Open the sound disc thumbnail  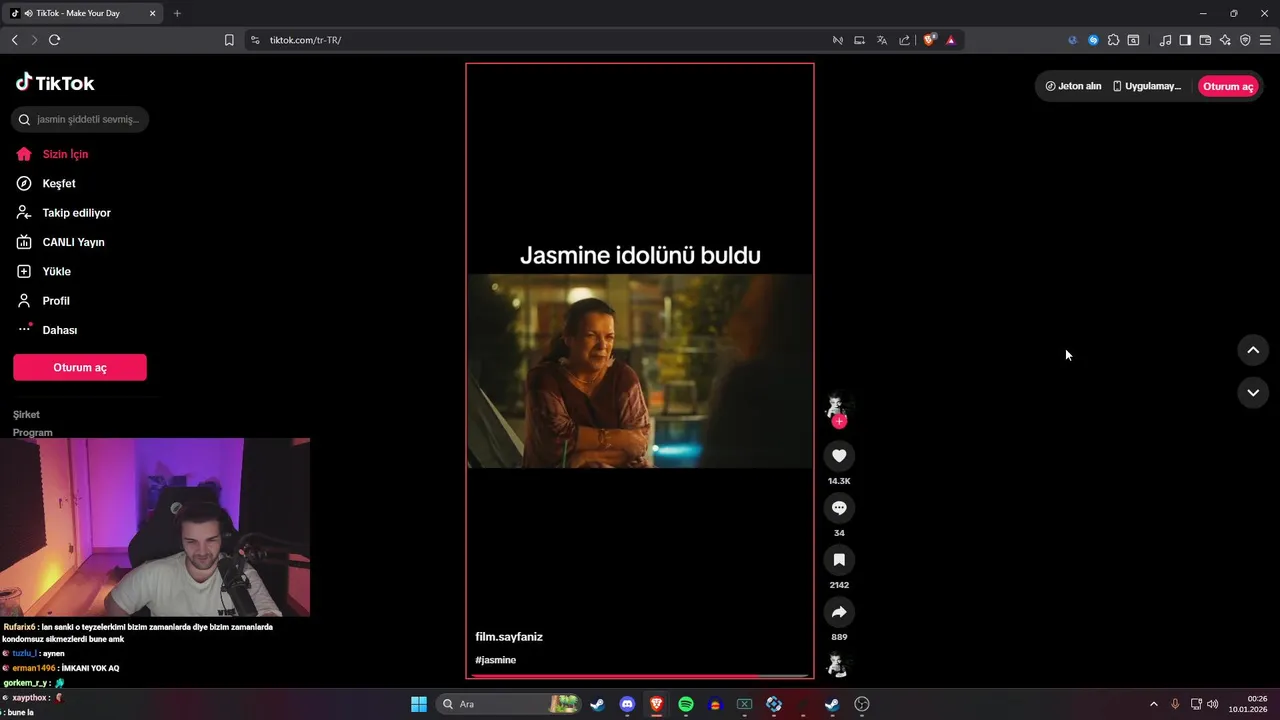(x=837, y=665)
